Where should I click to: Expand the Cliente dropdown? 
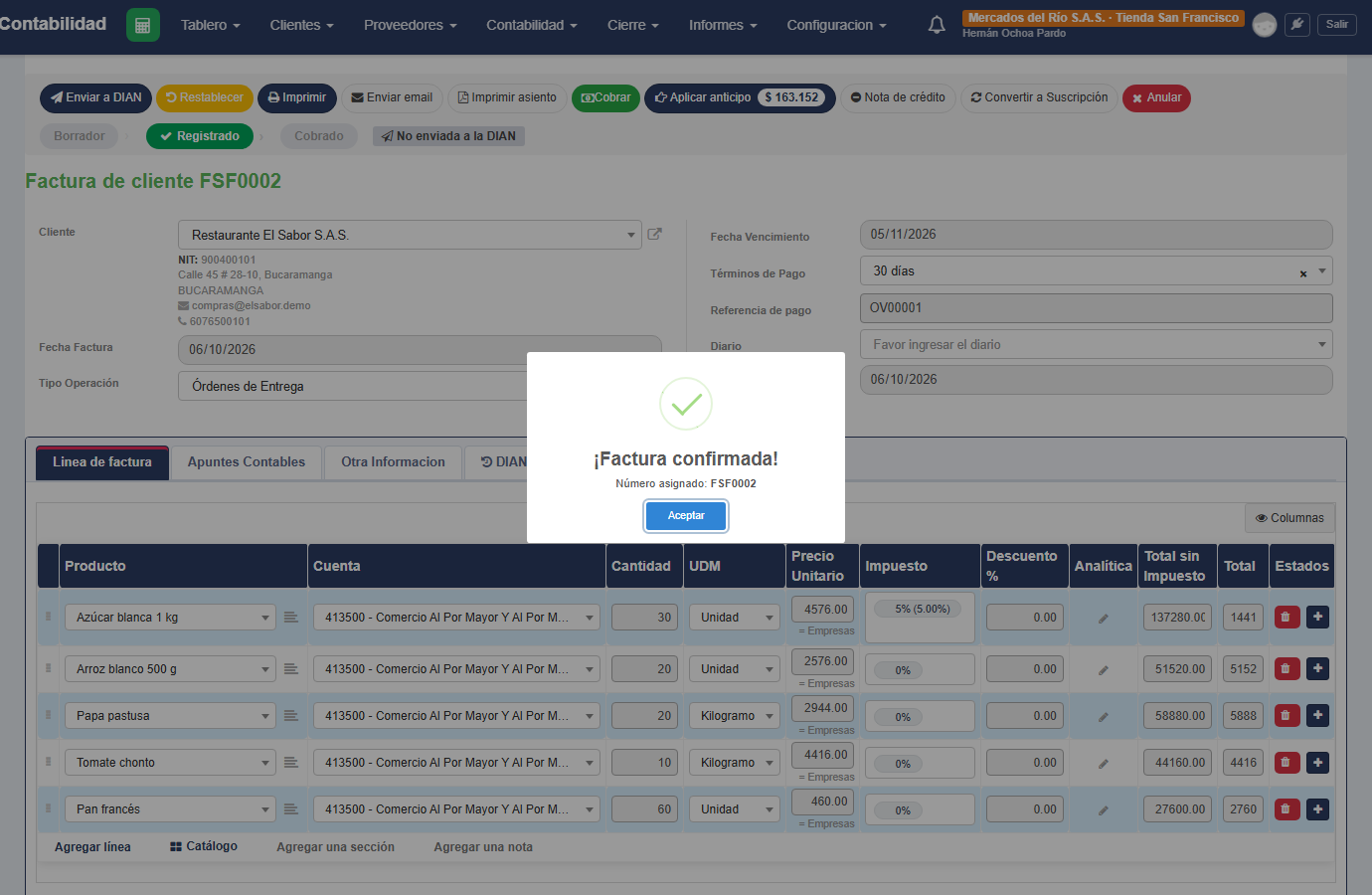pos(630,235)
